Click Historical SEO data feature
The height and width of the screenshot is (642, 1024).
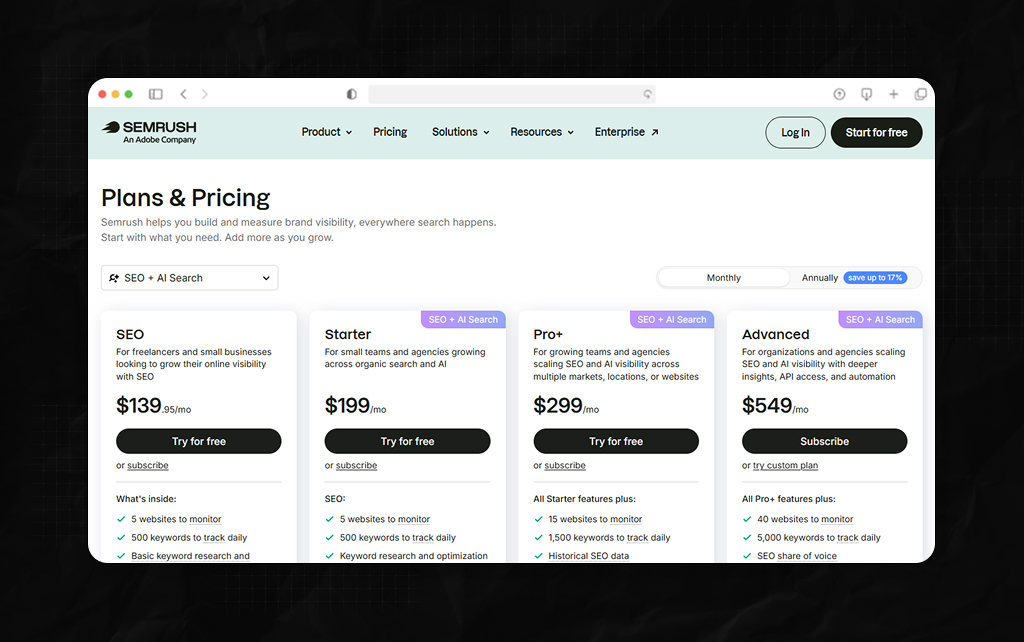coord(588,556)
